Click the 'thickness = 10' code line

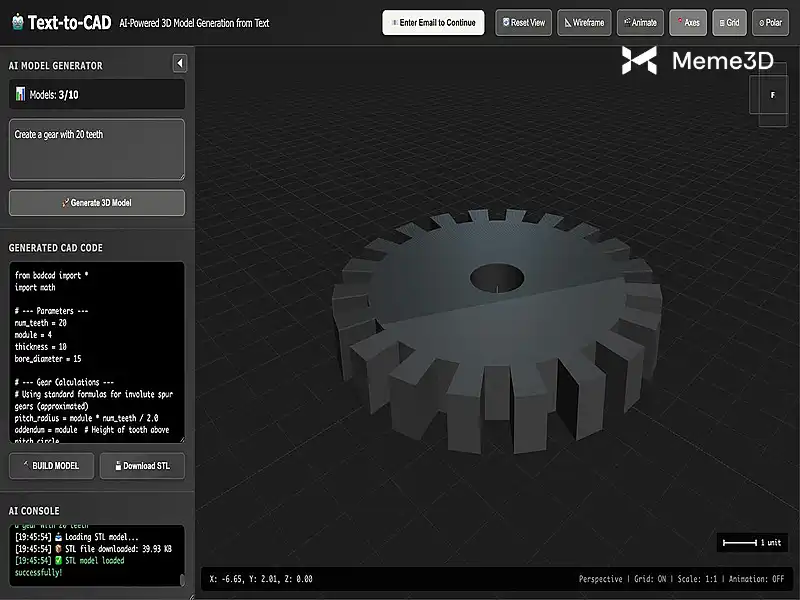(41, 347)
